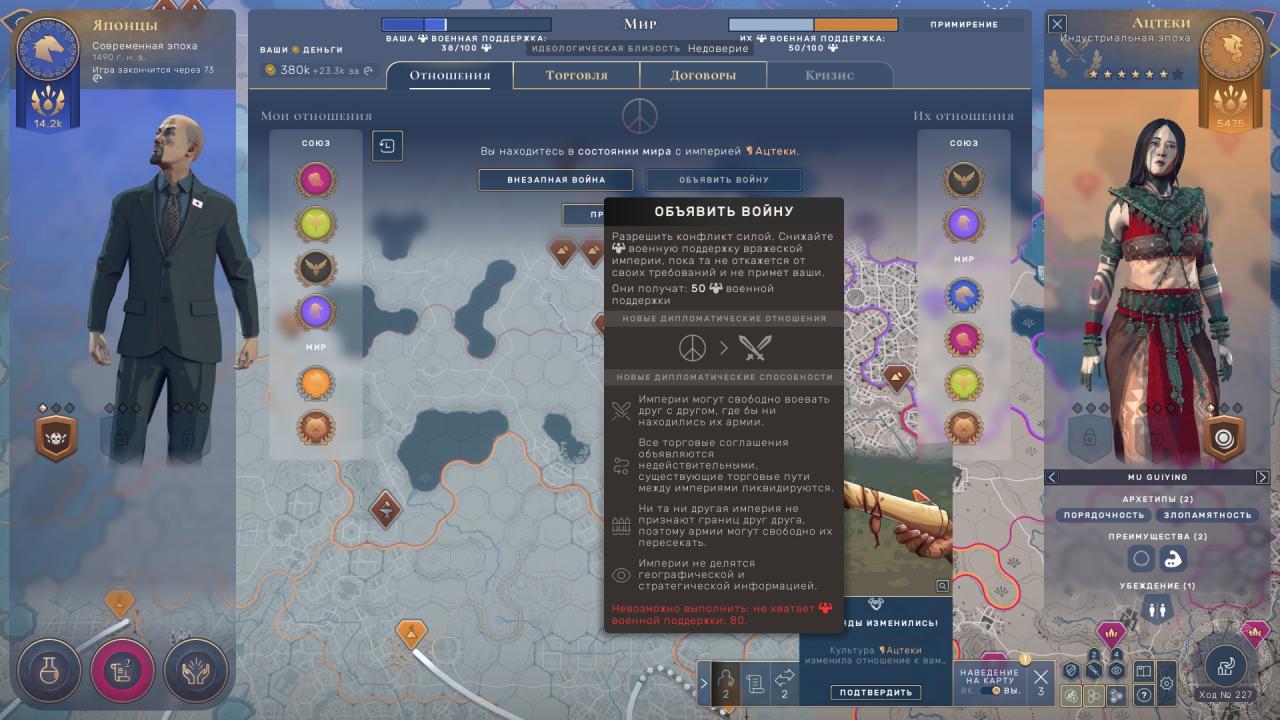Show next persona right of MU GUIYING

pos(1262,477)
